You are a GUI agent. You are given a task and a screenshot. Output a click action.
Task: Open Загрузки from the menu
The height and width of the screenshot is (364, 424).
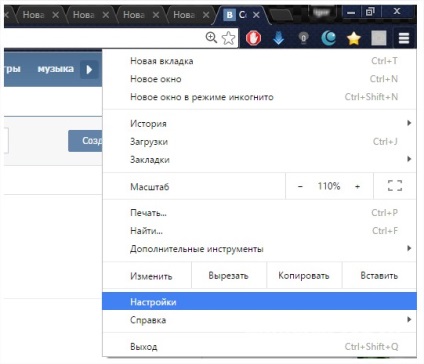click(259, 142)
